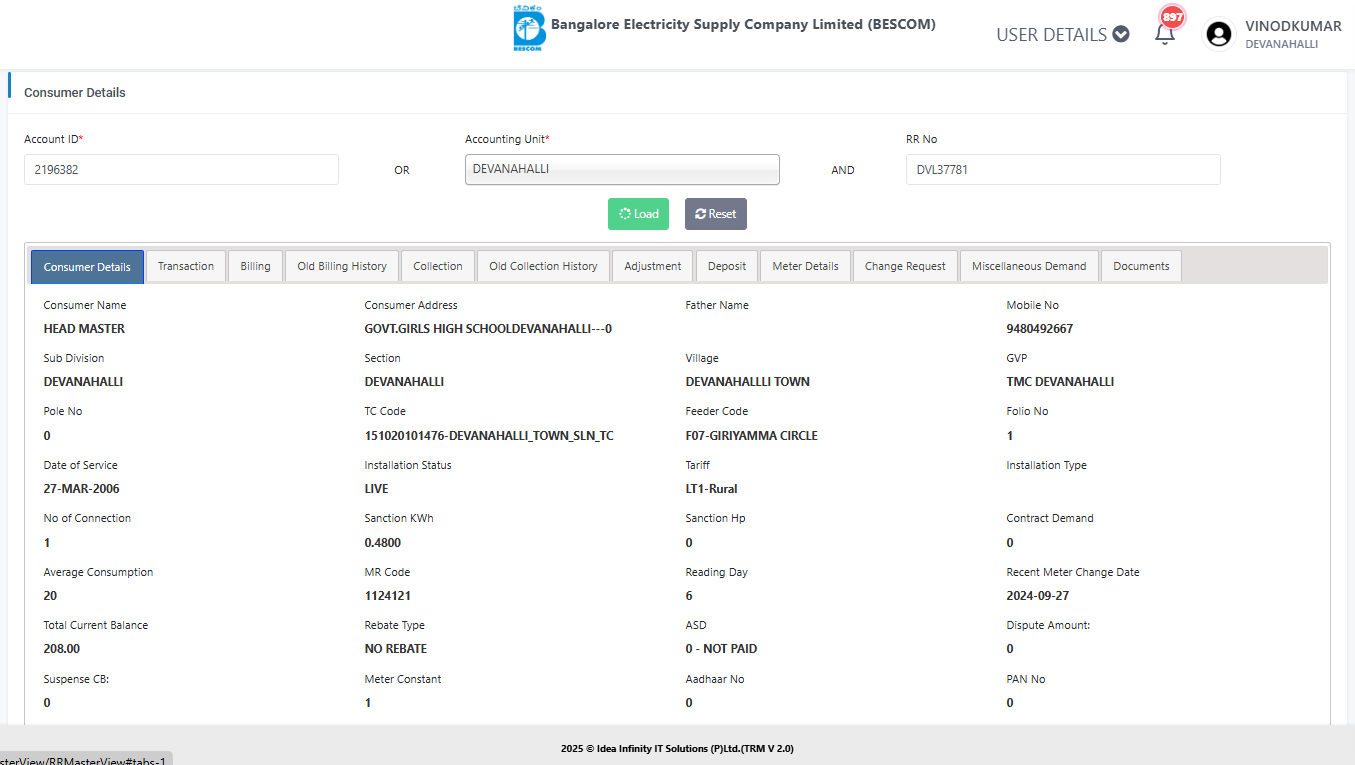
Task: Click the Account ID input field
Action: tap(181, 170)
